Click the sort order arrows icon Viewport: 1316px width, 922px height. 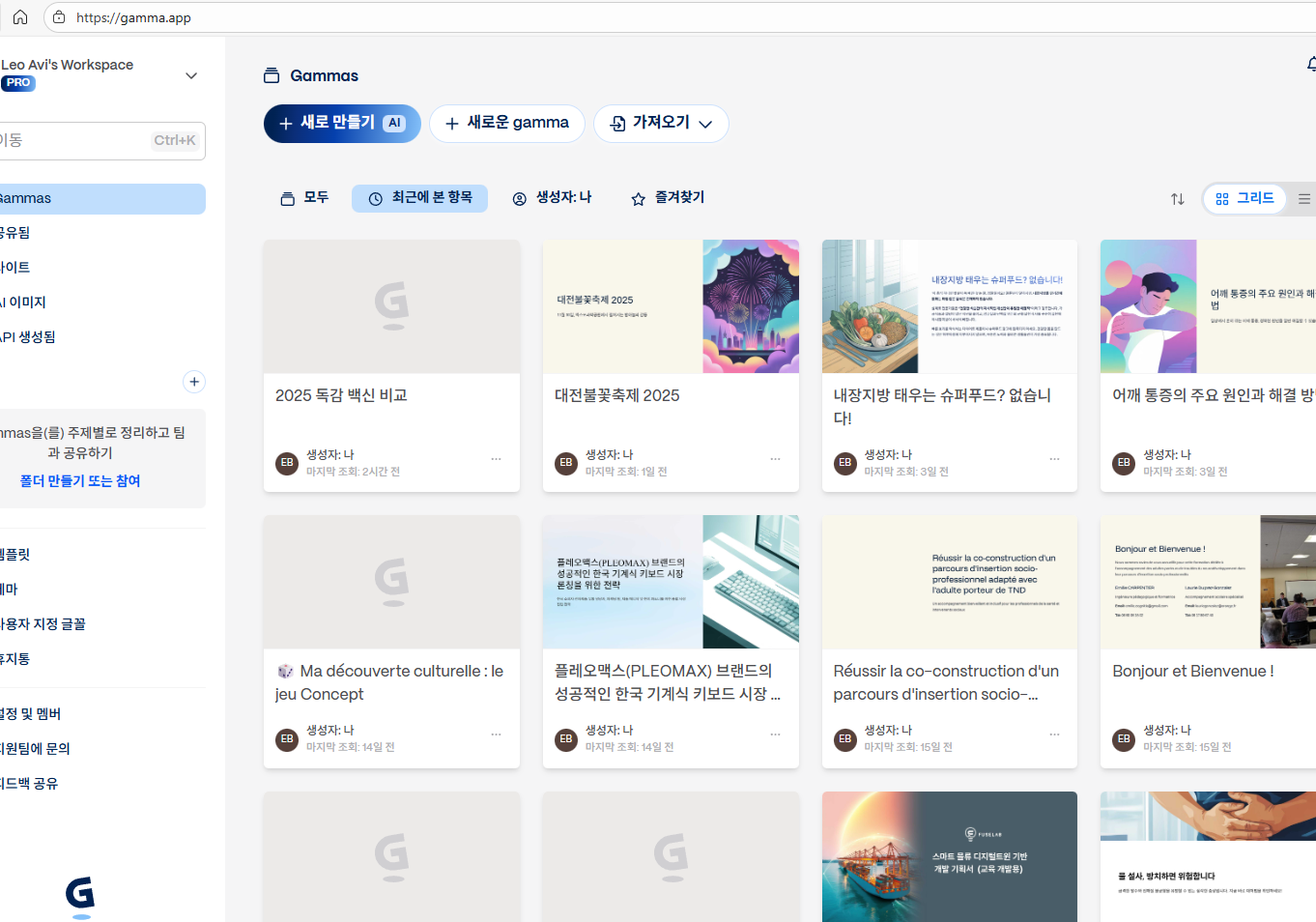tap(1177, 199)
